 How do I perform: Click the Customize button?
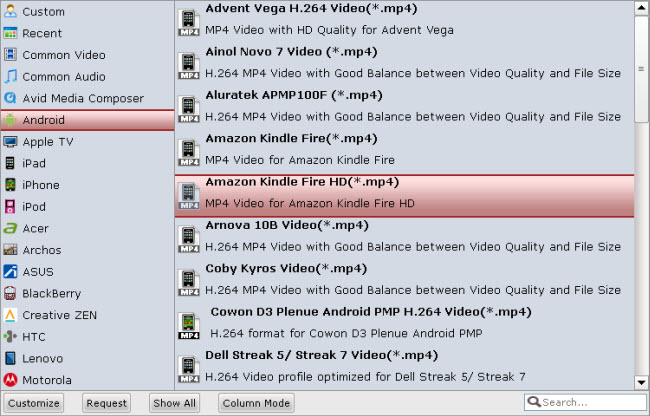tap(34, 403)
